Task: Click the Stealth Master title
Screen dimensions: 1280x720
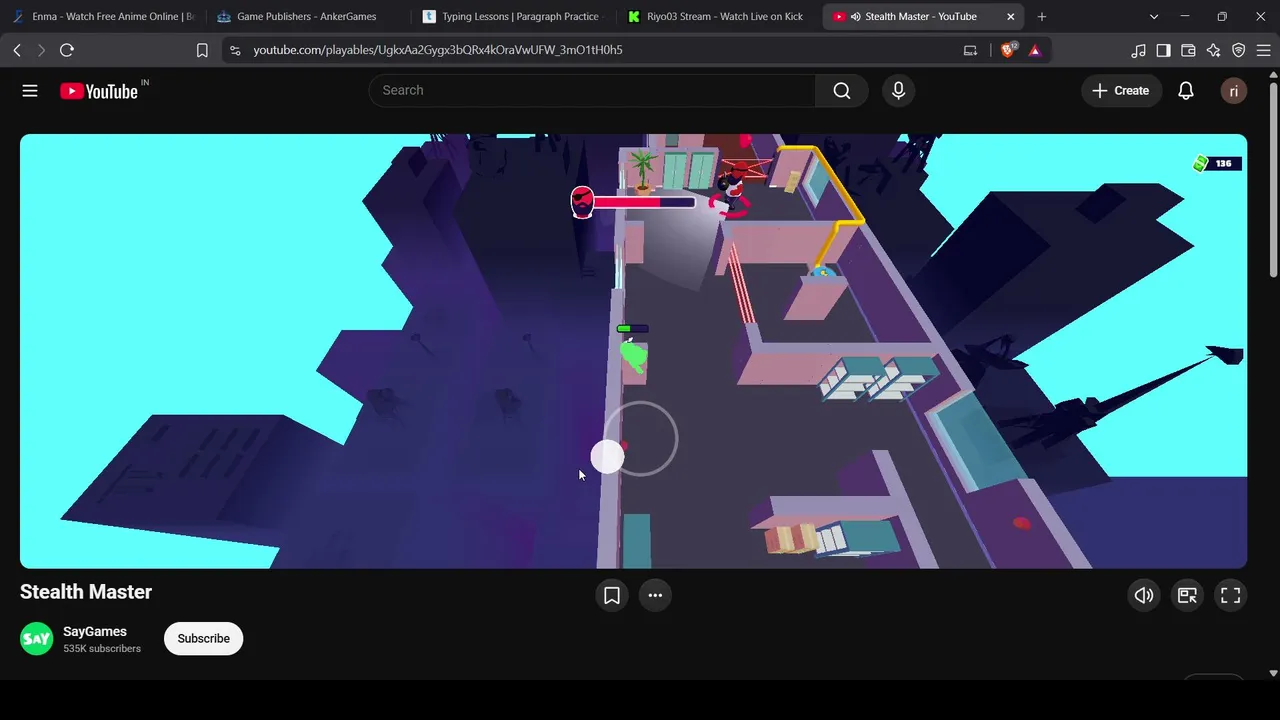Action: pyautogui.click(x=86, y=592)
